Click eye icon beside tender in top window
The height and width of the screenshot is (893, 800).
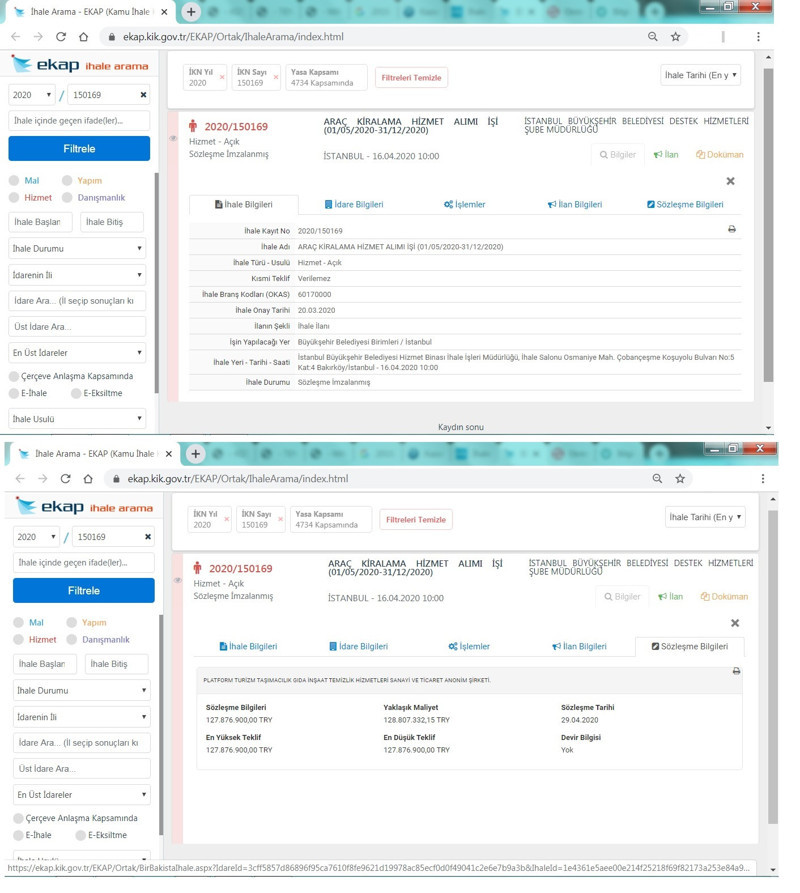point(173,138)
